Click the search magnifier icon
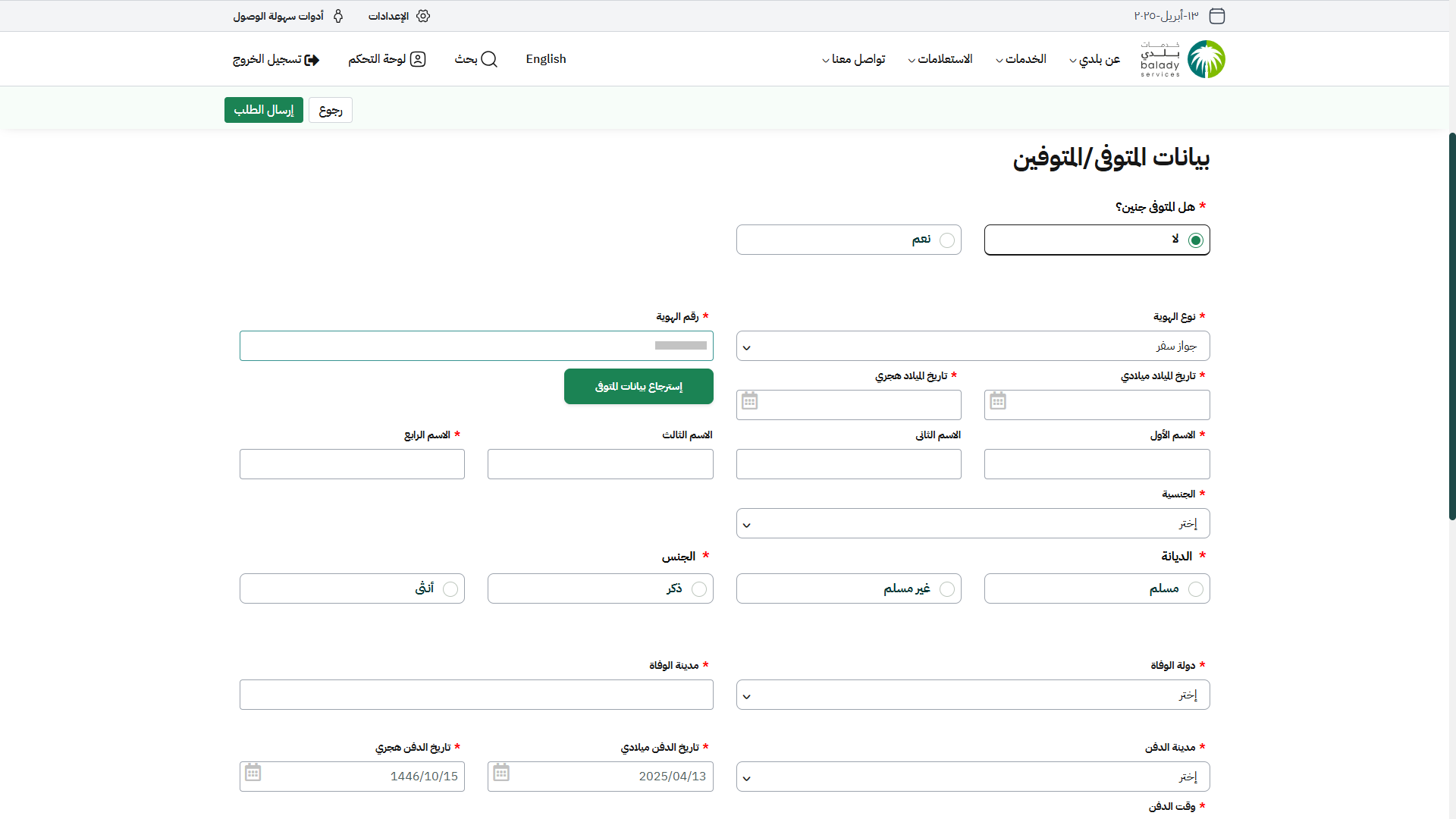The image size is (1456, 819). (x=489, y=59)
